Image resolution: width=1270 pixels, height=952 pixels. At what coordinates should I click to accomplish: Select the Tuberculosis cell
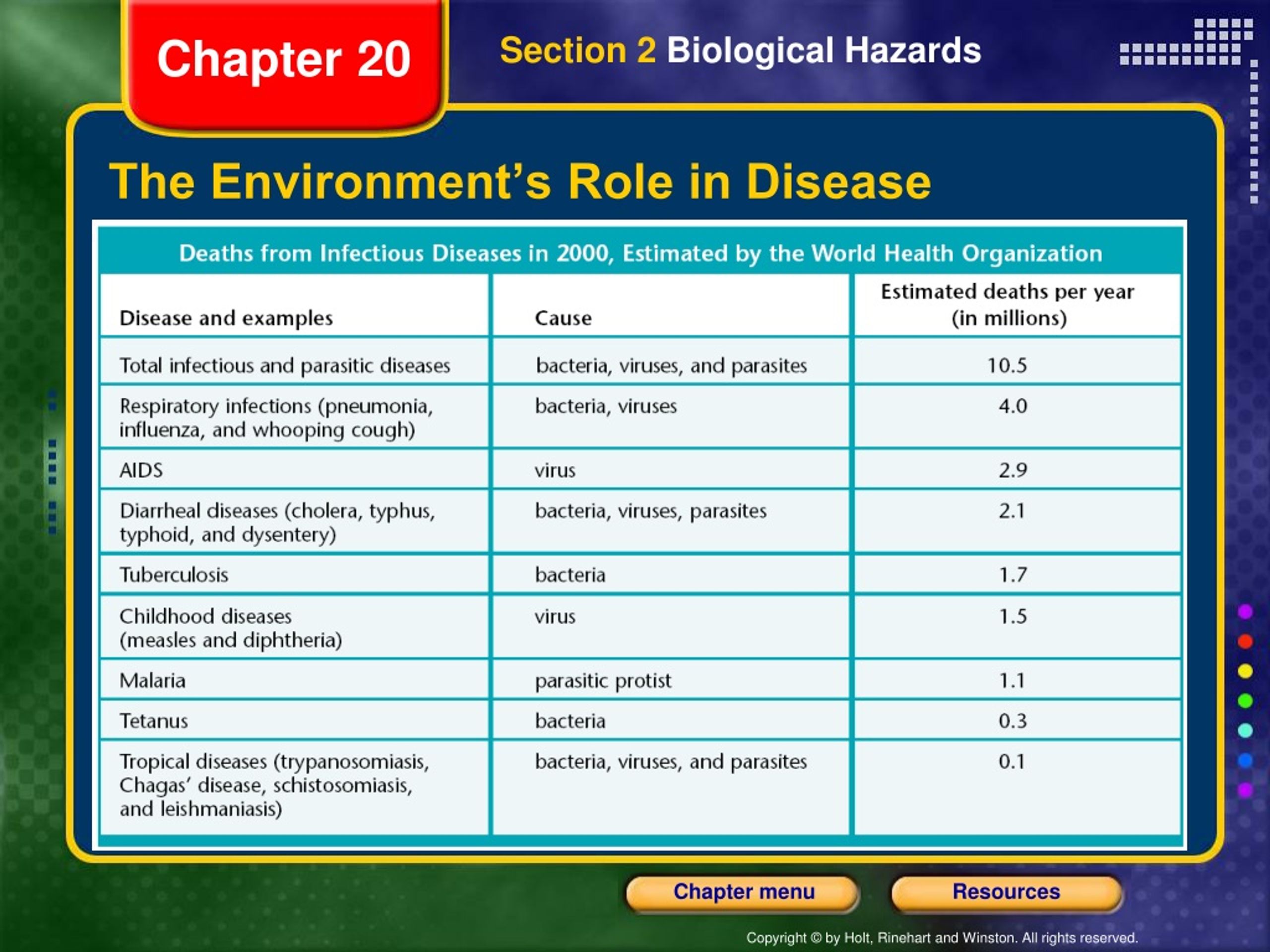(295, 574)
